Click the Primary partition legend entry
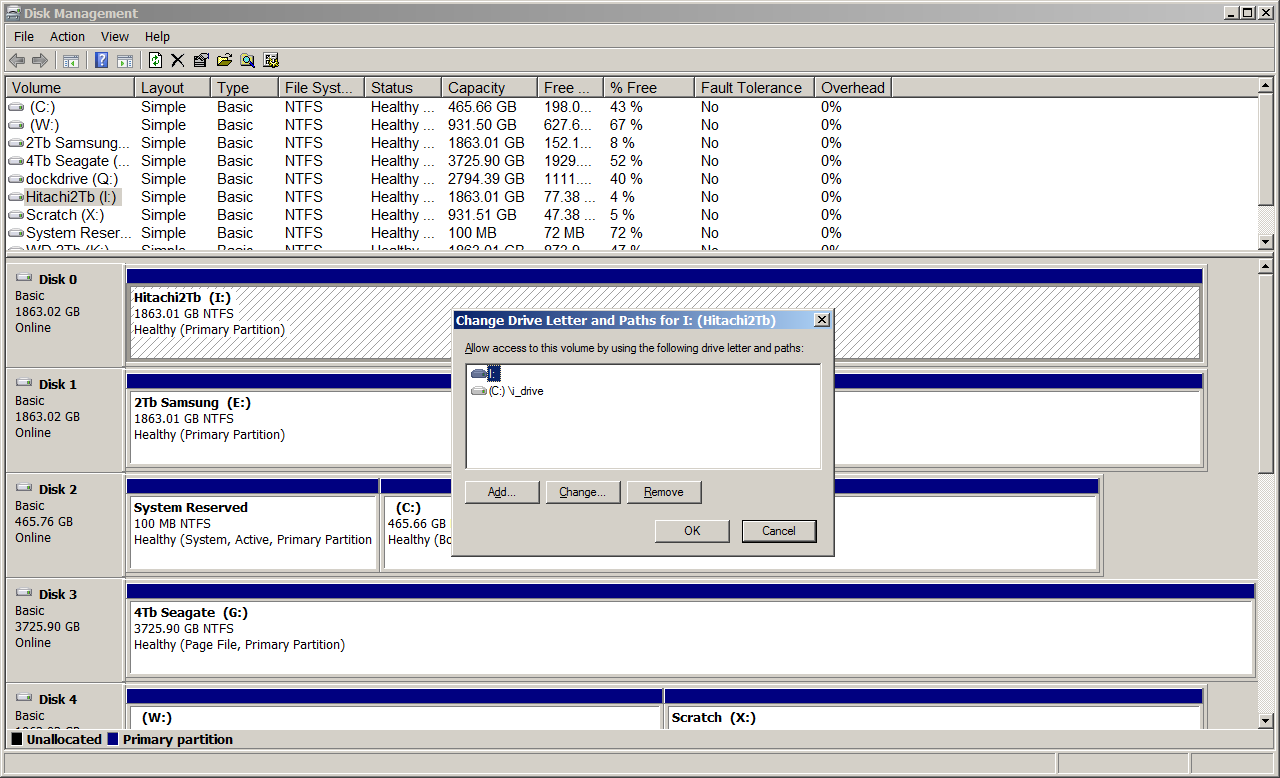Screen dimensions: 1280x778 tap(170, 740)
